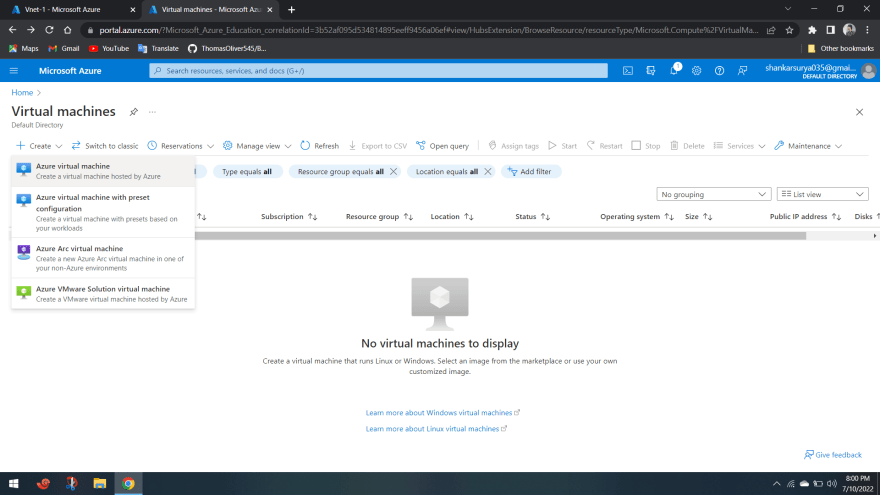Switch to the Vnet-1 browser tab
The width and height of the screenshot is (880, 495).
67,10
